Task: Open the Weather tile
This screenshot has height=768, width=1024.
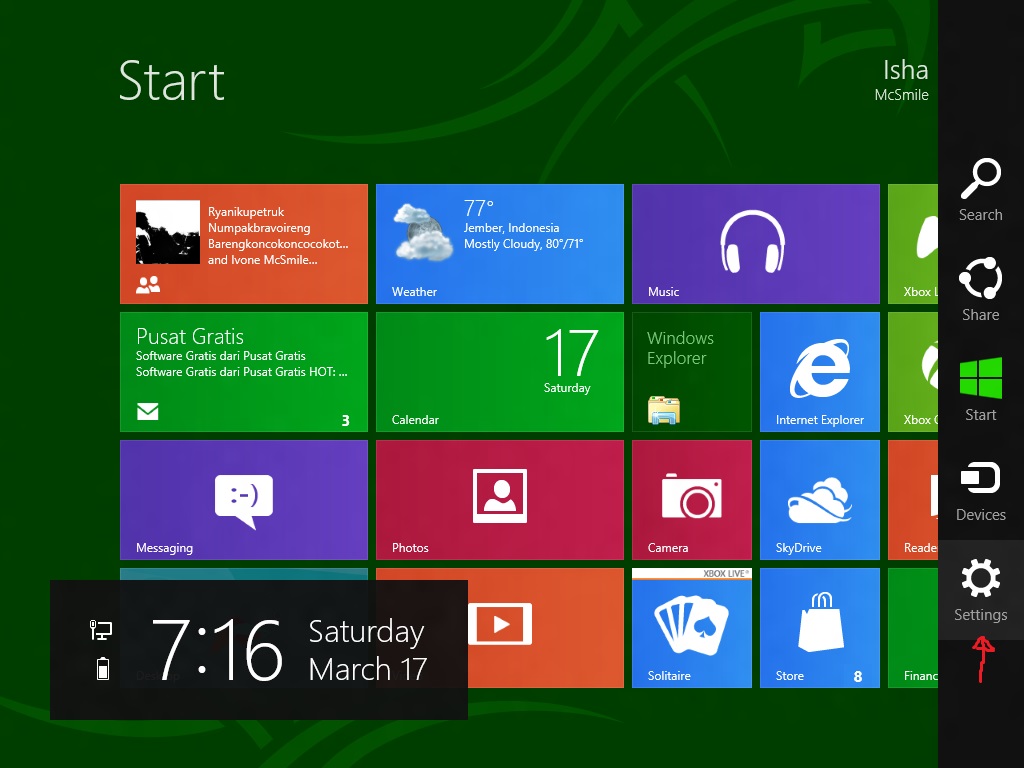Action: pos(500,244)
